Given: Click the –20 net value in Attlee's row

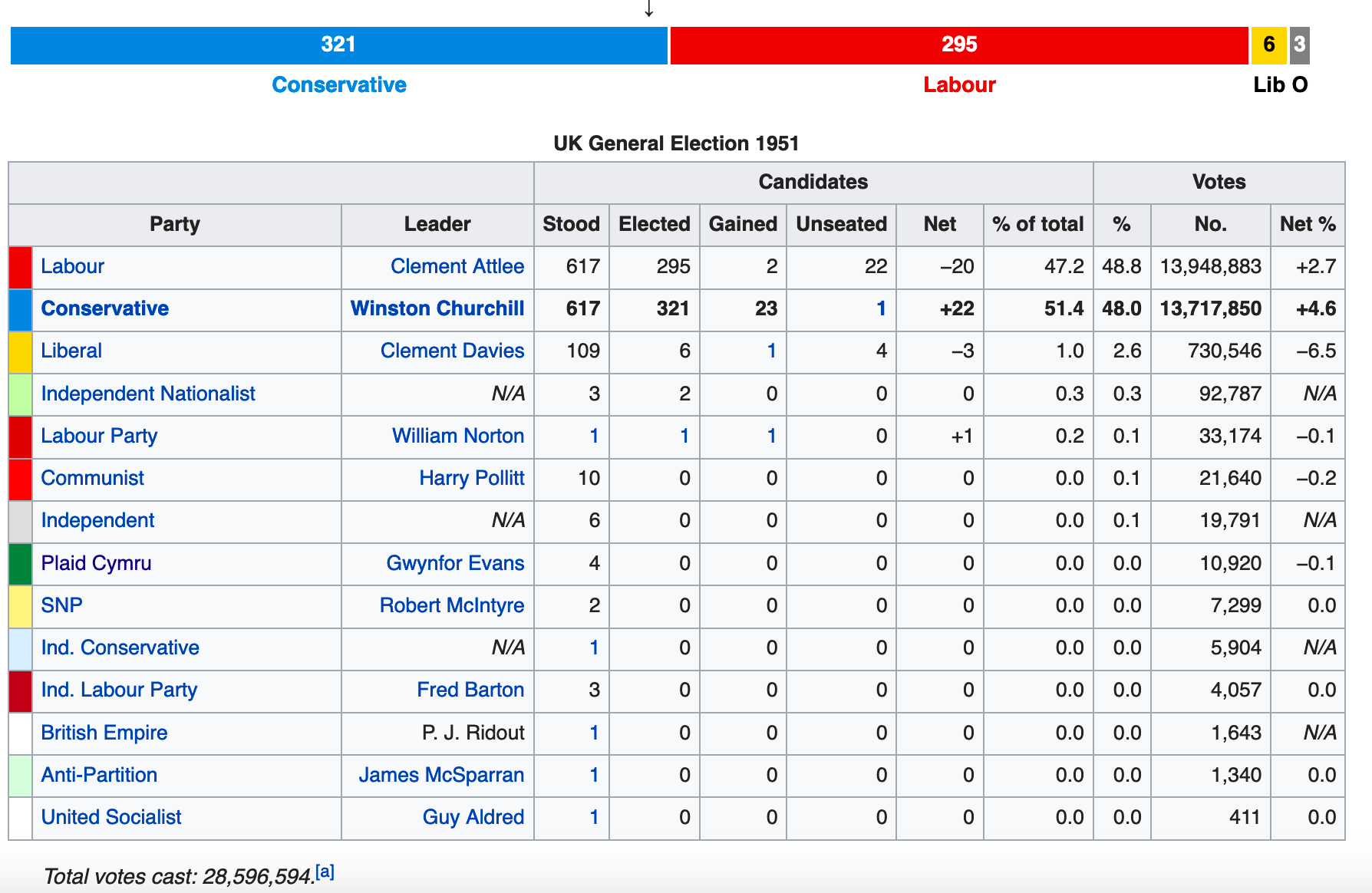Looking at the screenshot, I should point(957,266).
